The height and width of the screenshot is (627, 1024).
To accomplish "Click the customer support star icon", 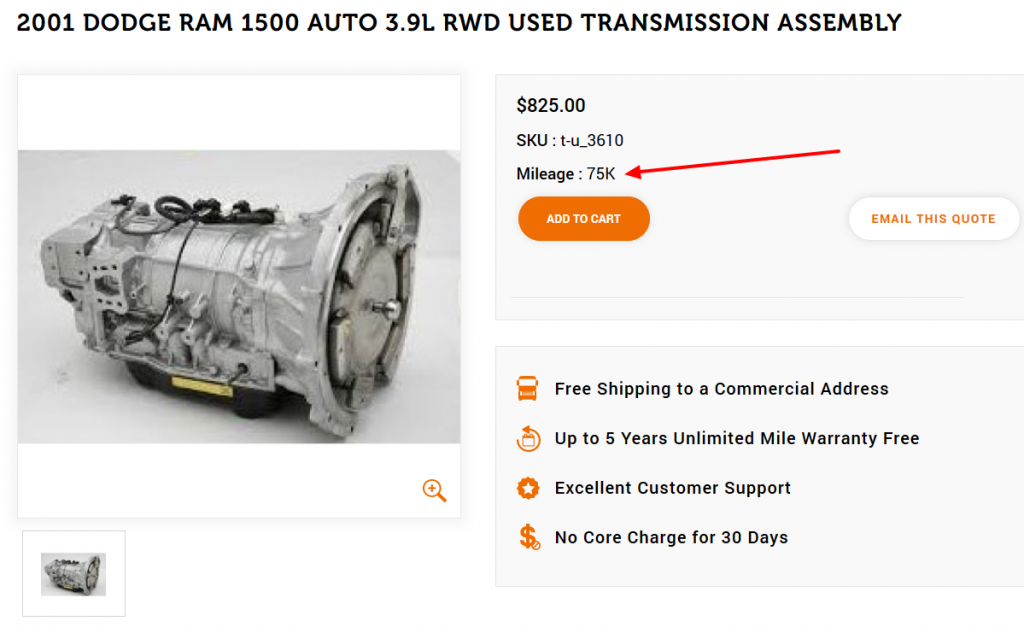I will click(528, 488).
